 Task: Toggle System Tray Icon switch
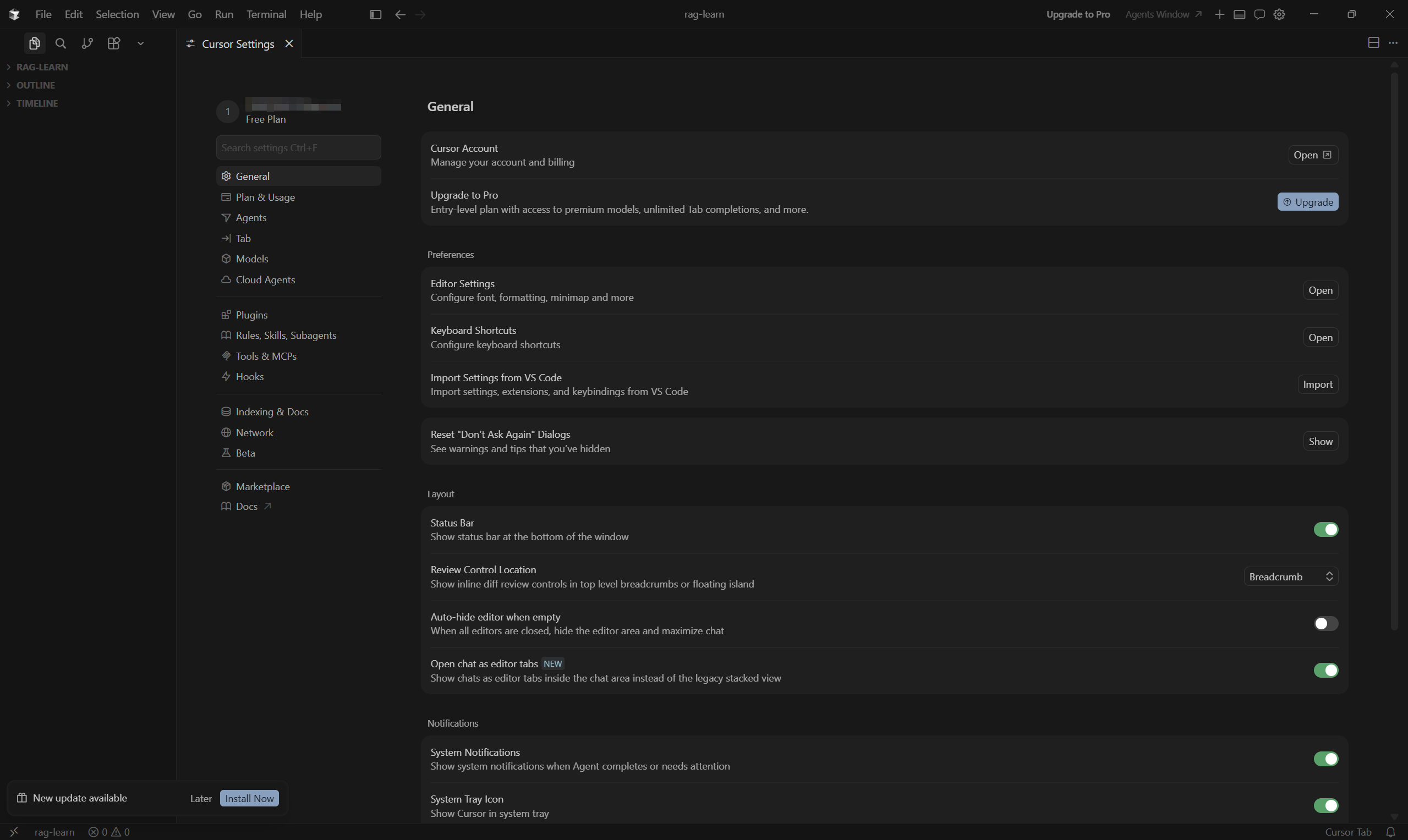[x=1326, y=805]
